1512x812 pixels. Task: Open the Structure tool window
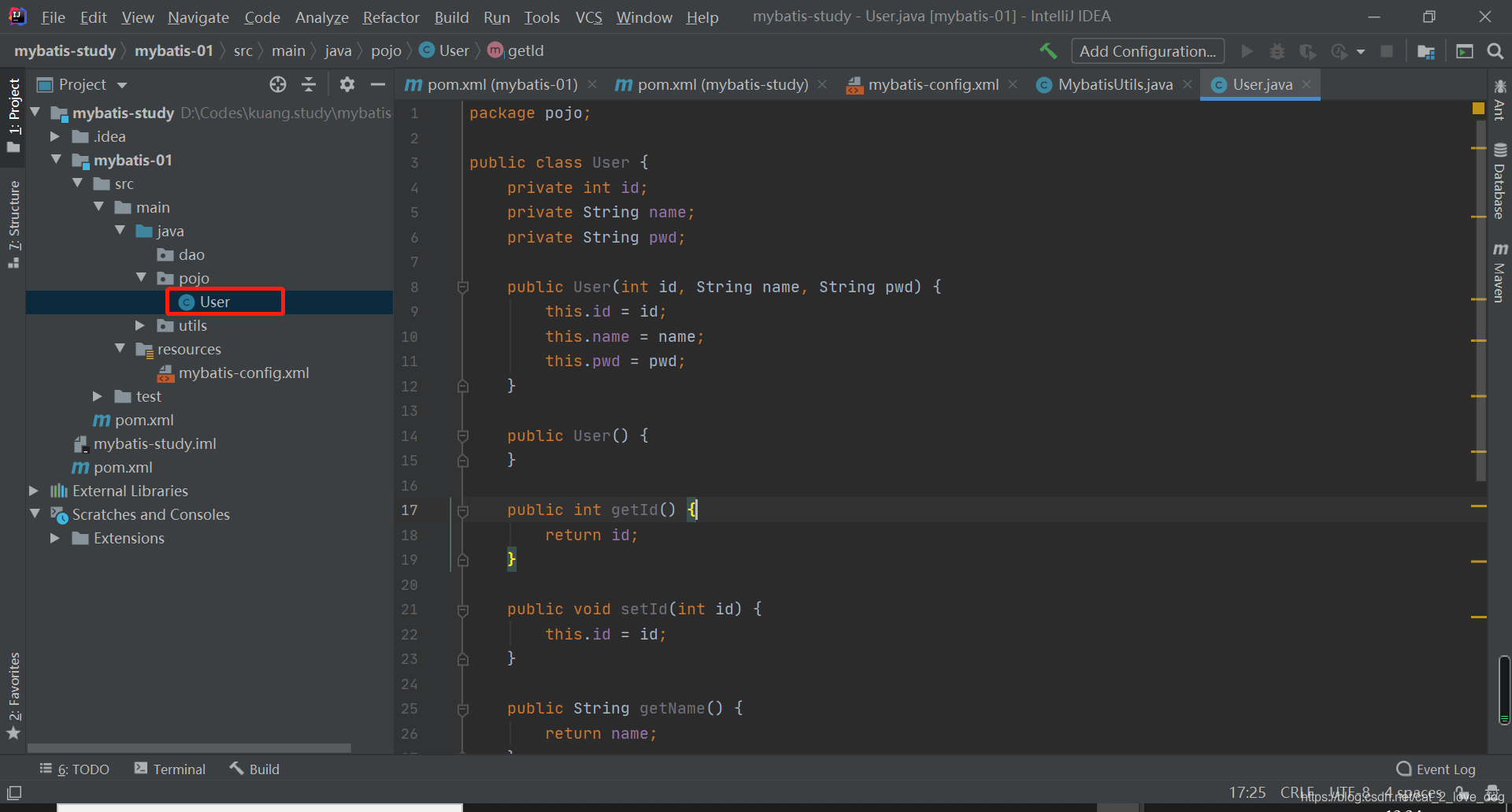13,224
